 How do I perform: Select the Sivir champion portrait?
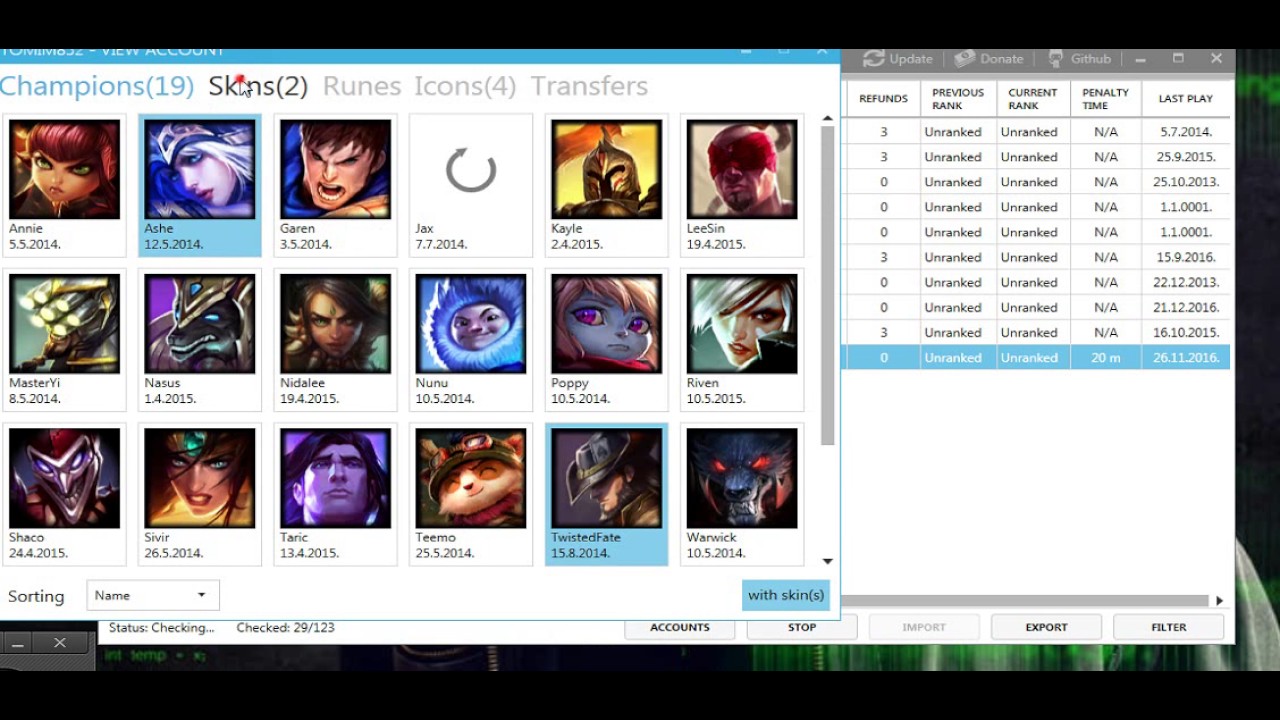[x=200, y=478]
